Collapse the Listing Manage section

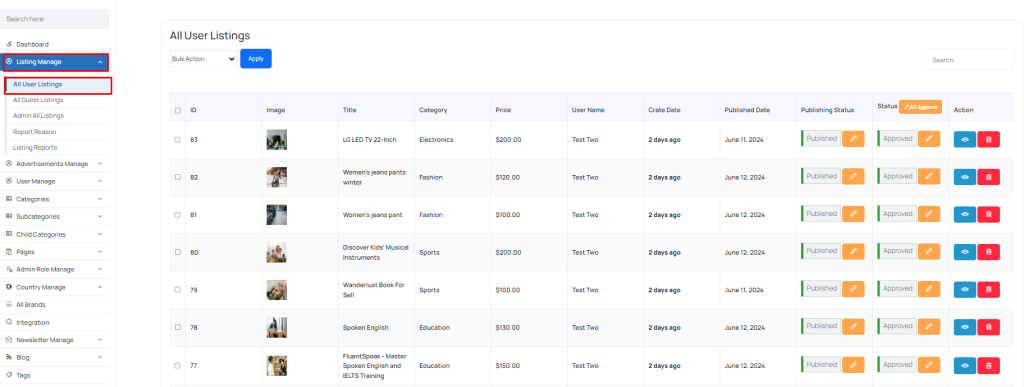point(56,62)
